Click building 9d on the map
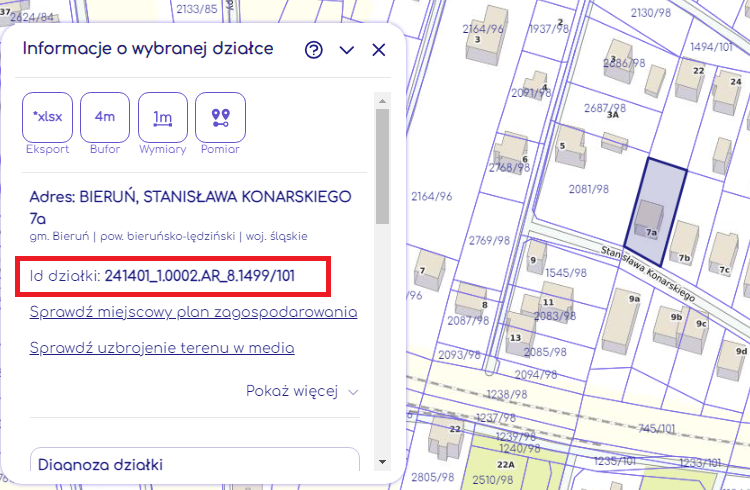This screenshot has height=490, width=750. click(x=733, y=361)
